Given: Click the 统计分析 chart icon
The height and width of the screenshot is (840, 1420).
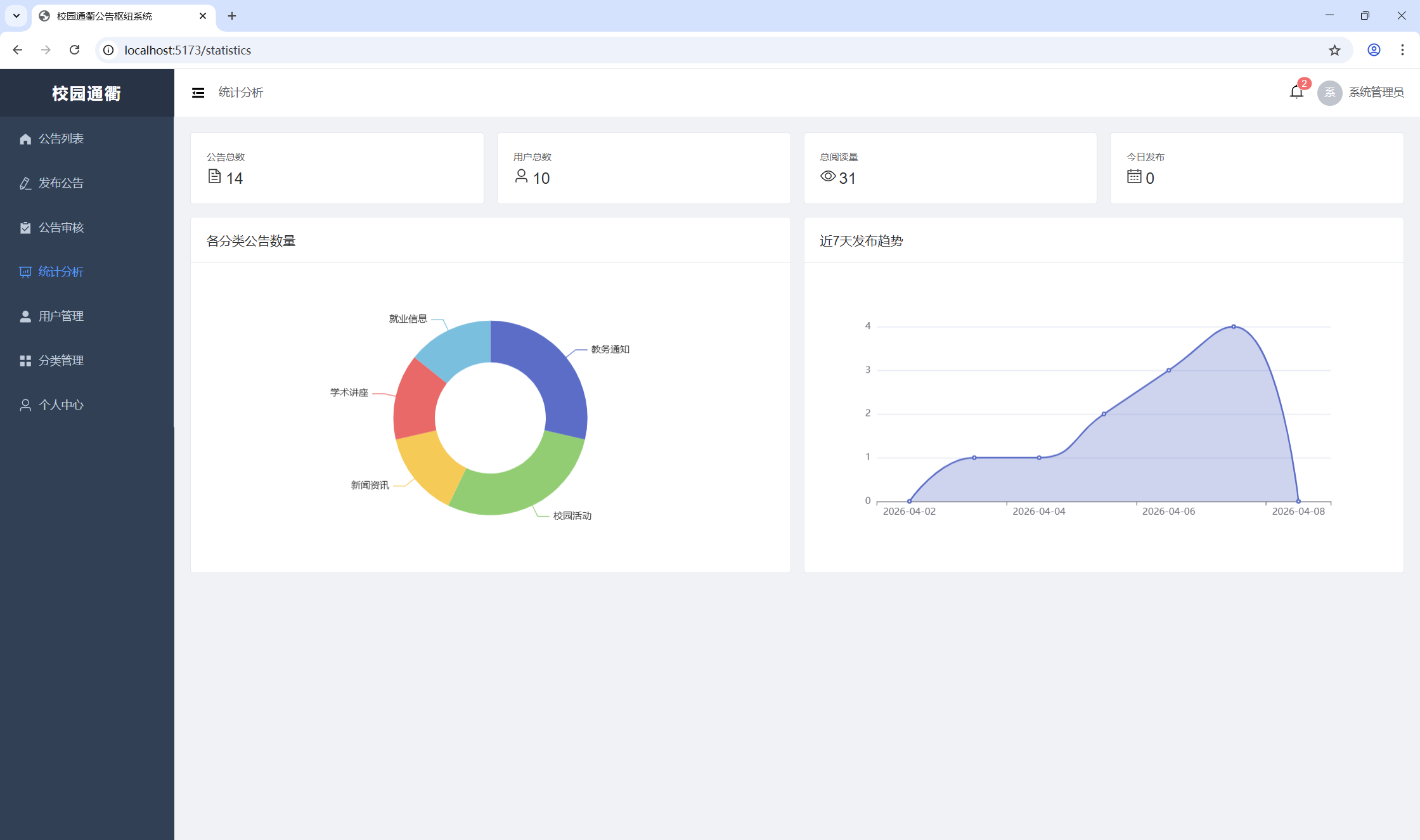Looking at the screenshot, I should pos(25,272).
